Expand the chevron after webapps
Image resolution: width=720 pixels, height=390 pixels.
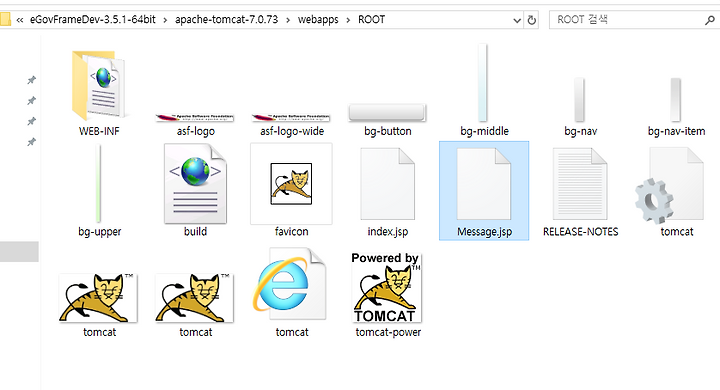click(x=348, y=20)
